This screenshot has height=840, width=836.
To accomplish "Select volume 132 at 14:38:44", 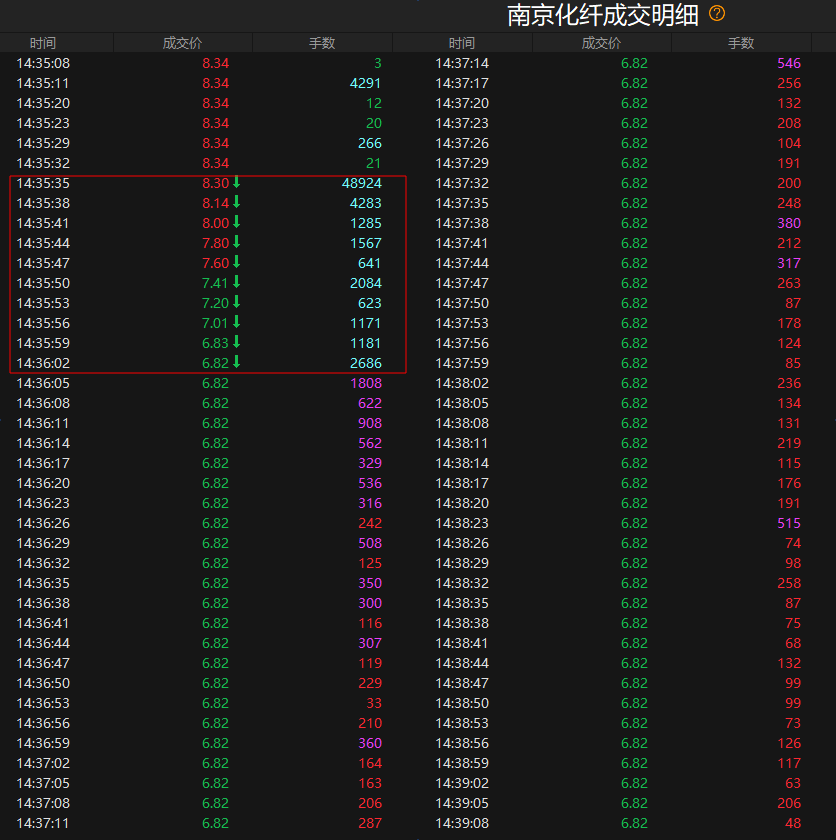I will tap(789, 663).
